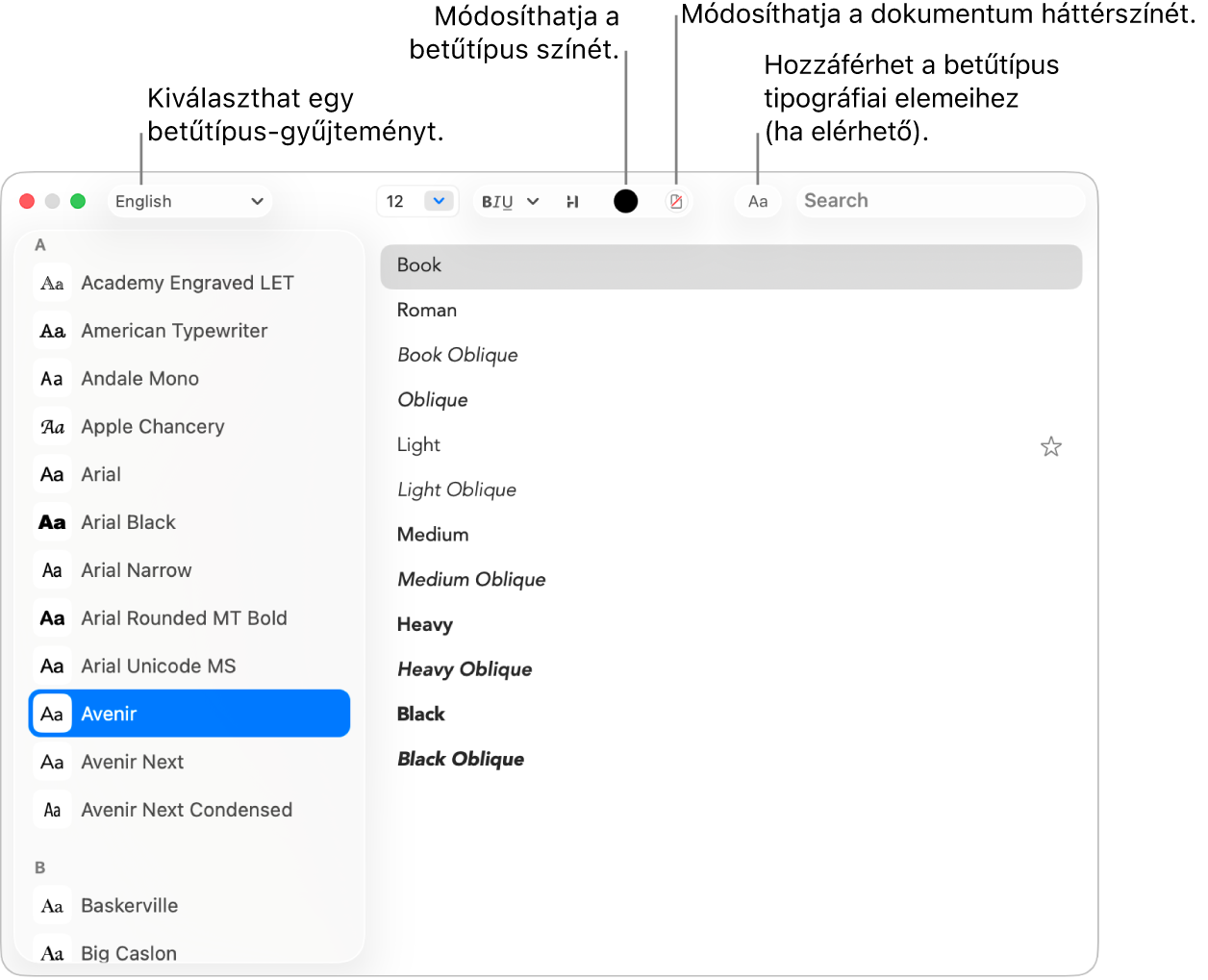
Task: Click the green zoom window button
Action: (78, 201)
